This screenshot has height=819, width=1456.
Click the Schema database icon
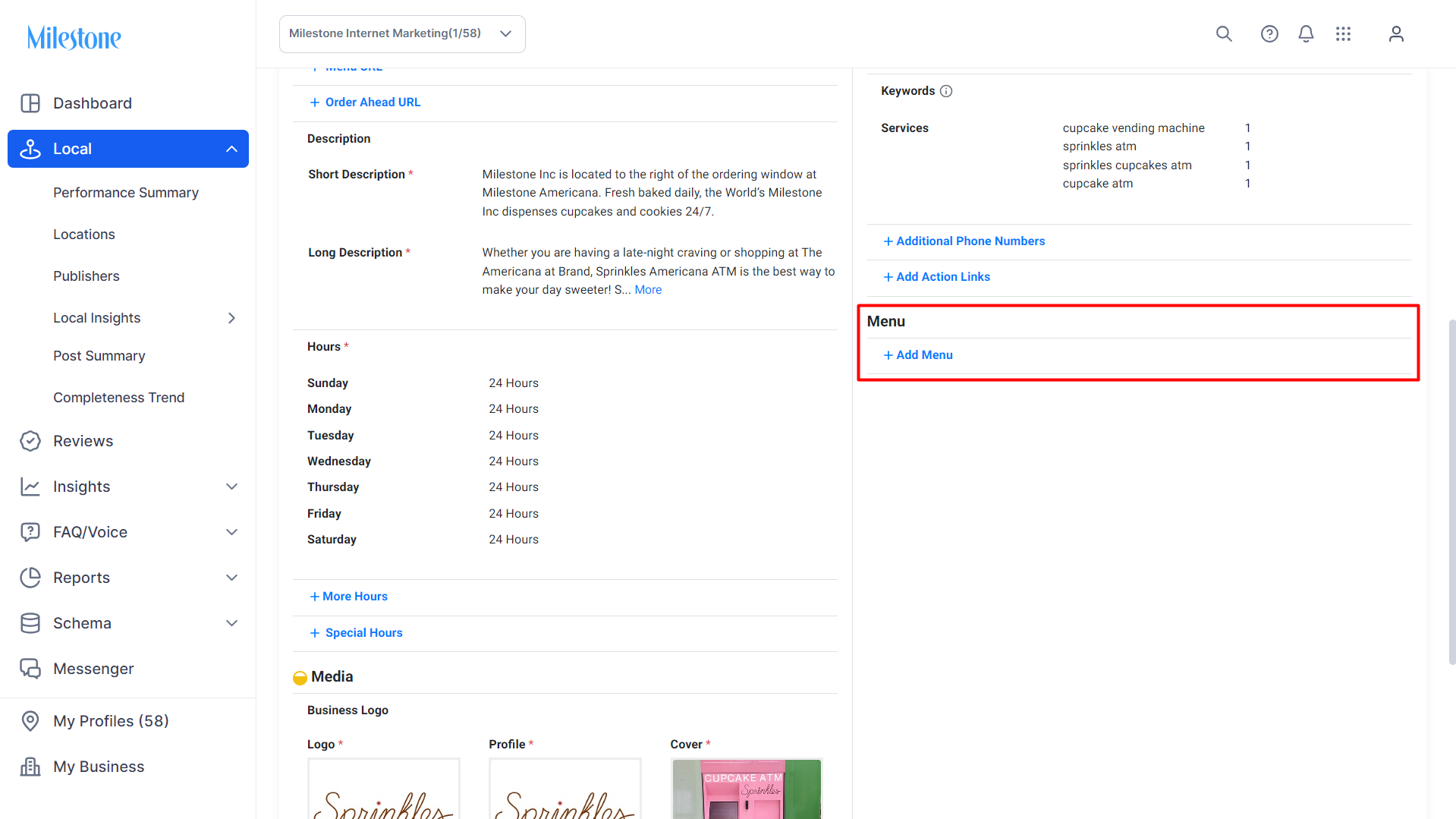click(30, 623)
